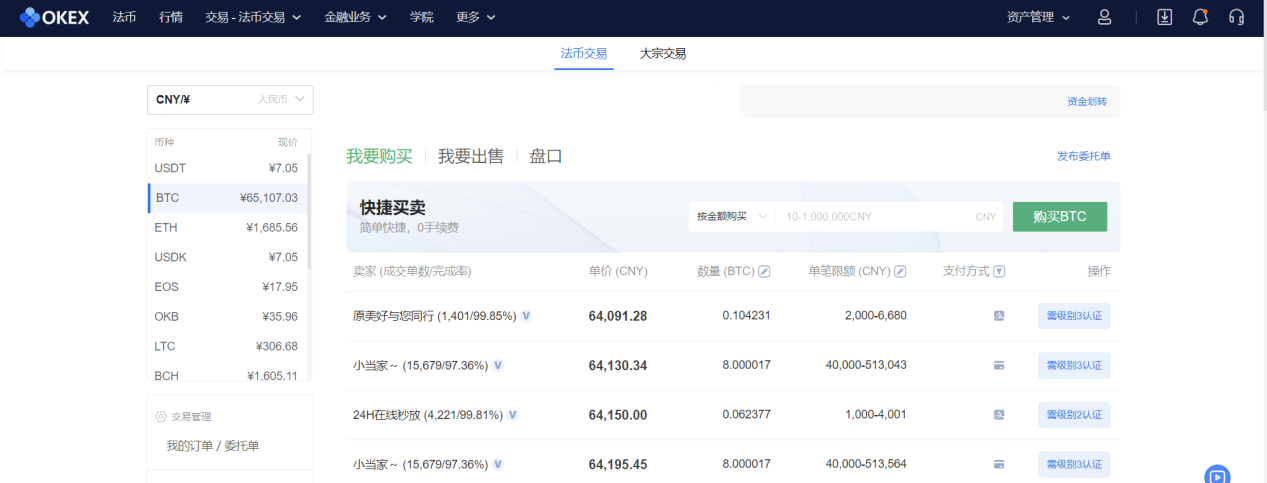The image size is (1267, 483).
Task: Click seller name 24H在线秒放
Action: (x=390, y=415)
